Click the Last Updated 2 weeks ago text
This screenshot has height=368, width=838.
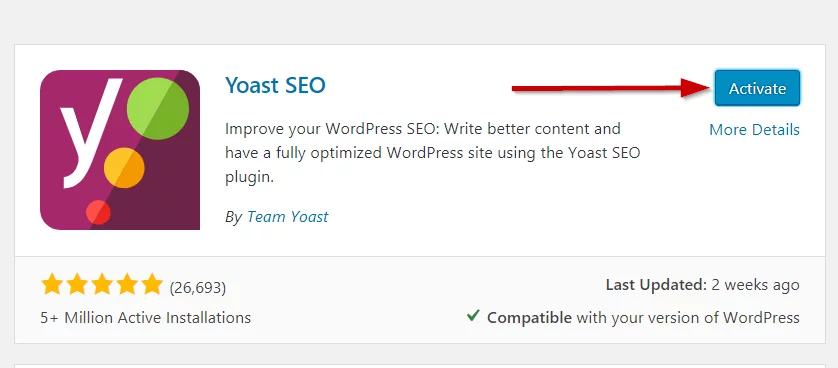pos(702,285)
